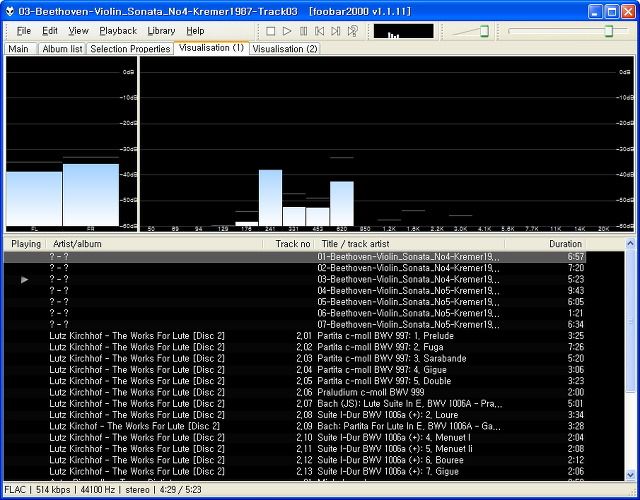Click playlist scrollbar down arrow
Image resolution: width=640 pixels, height=500 pixels.
tap(631, 475)
